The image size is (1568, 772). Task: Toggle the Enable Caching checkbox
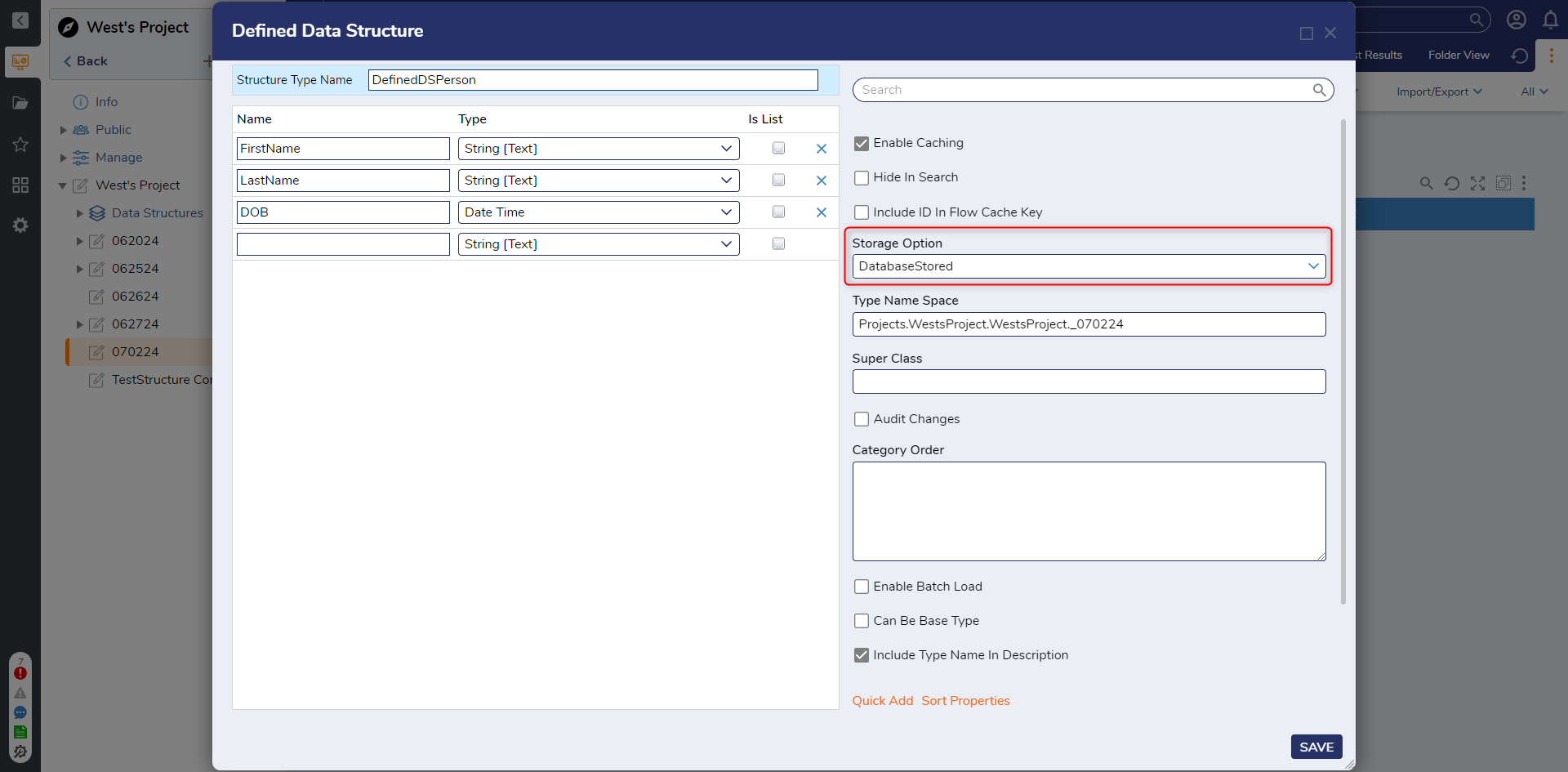pos(862,143)
